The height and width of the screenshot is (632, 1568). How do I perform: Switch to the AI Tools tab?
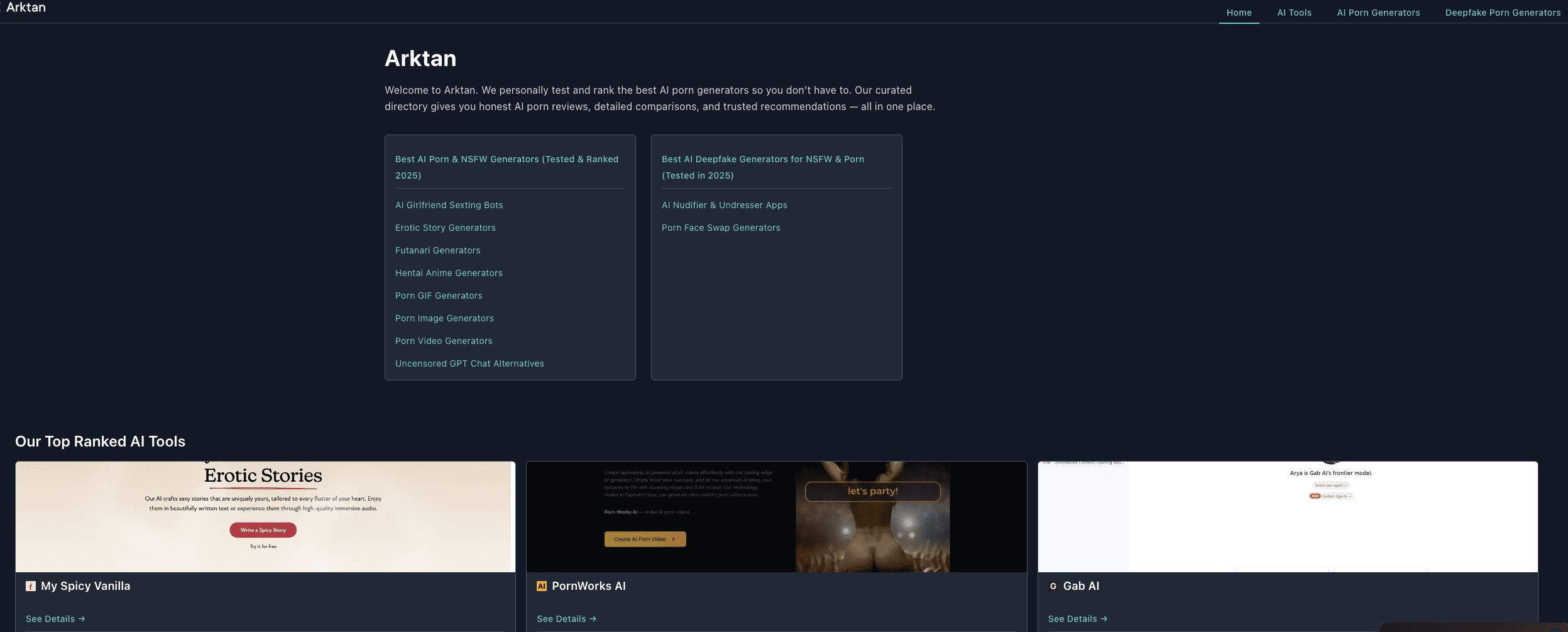tap(1294, 13)
